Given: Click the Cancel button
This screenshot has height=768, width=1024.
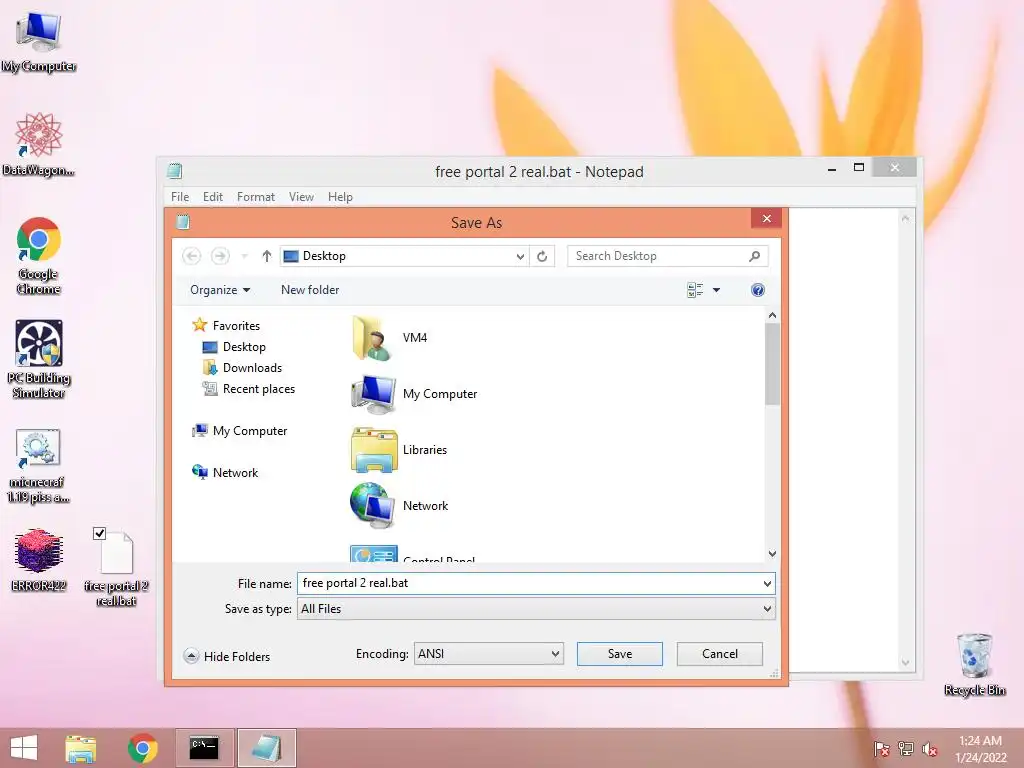Looking at the screenshot, I should click(x=720, y=654).
